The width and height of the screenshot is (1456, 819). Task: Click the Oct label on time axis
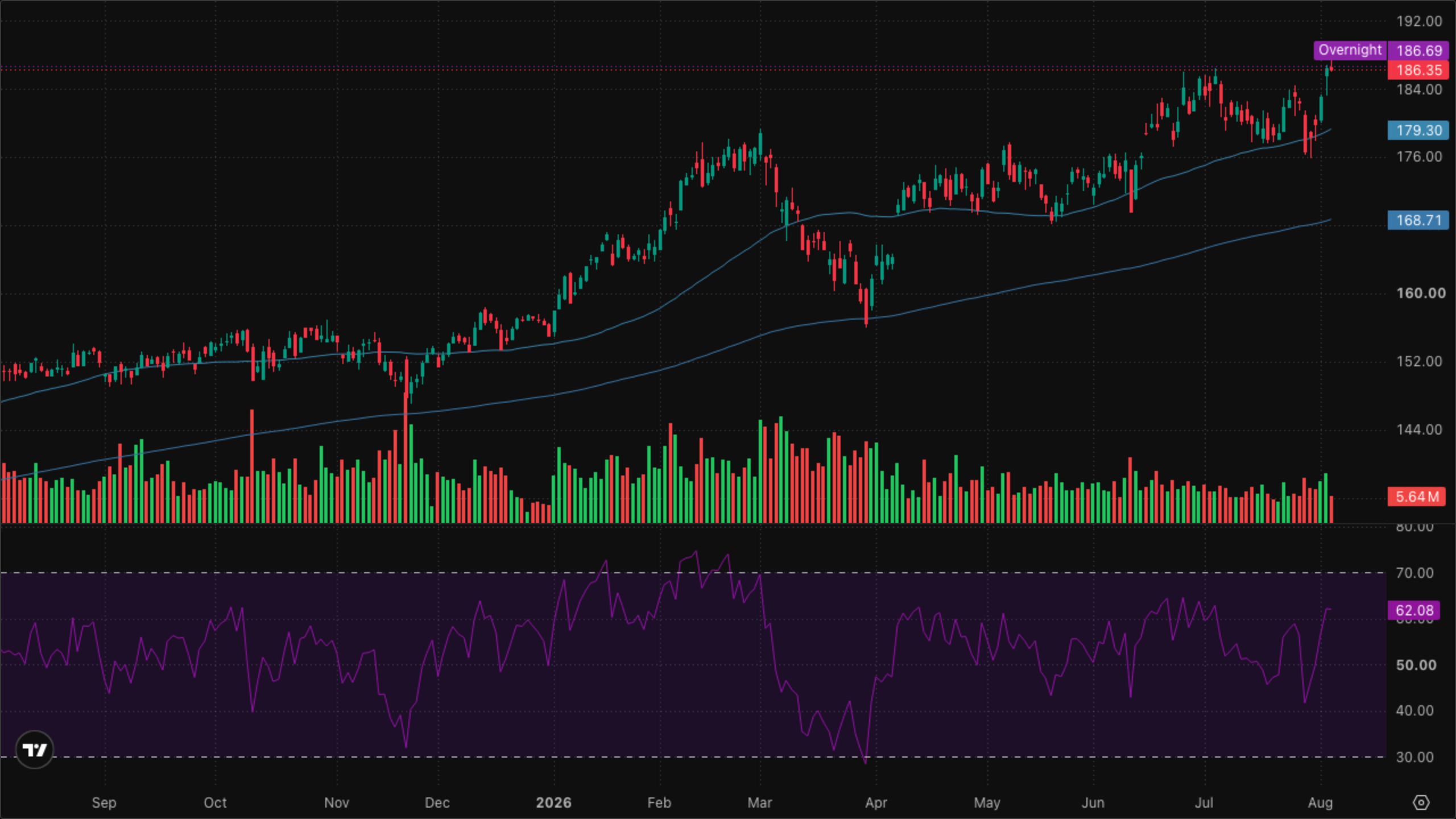[215, 803]
